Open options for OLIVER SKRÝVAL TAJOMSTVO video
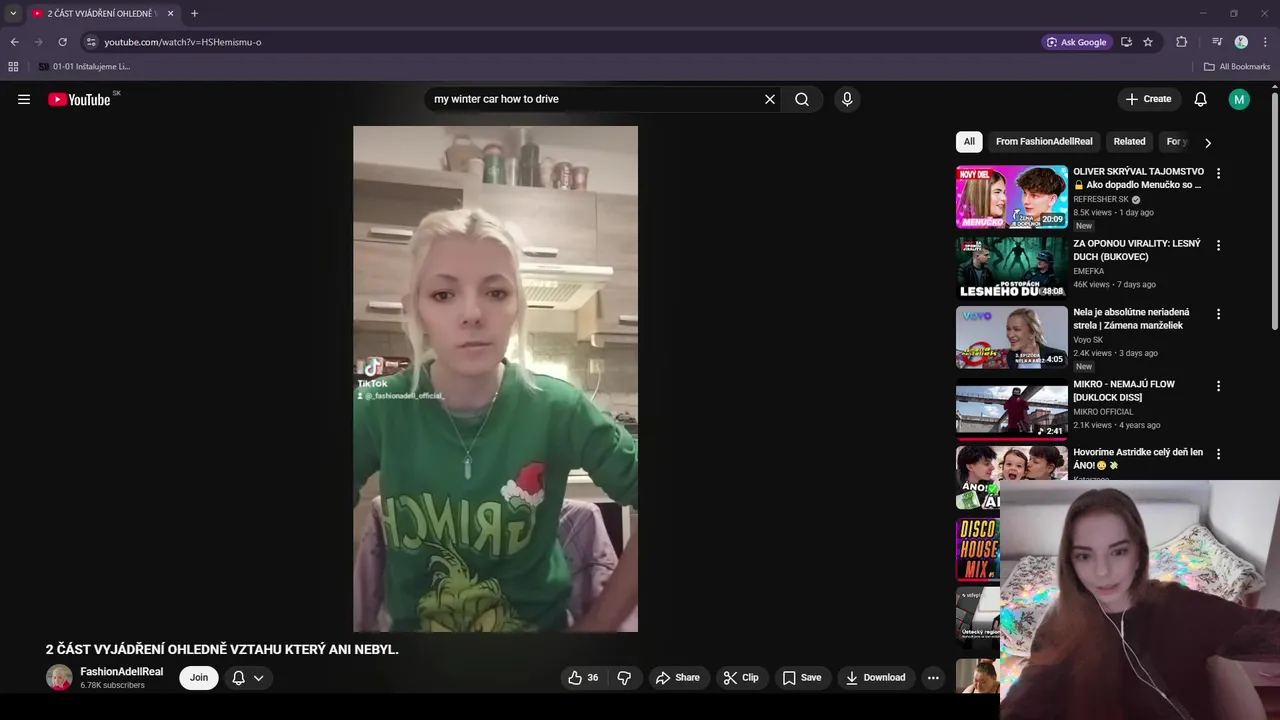The image size is (1280, 720). point(1218,173)
